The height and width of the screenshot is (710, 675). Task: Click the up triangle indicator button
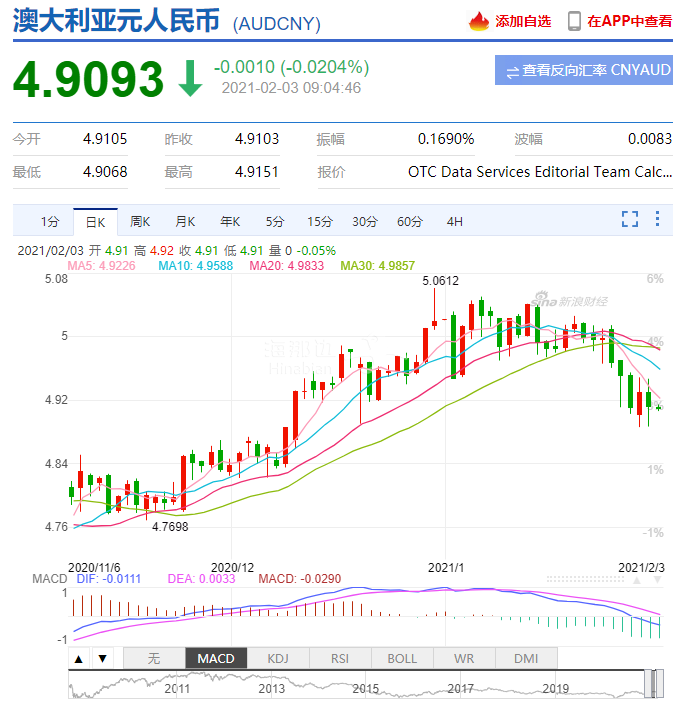pos(78,658)
